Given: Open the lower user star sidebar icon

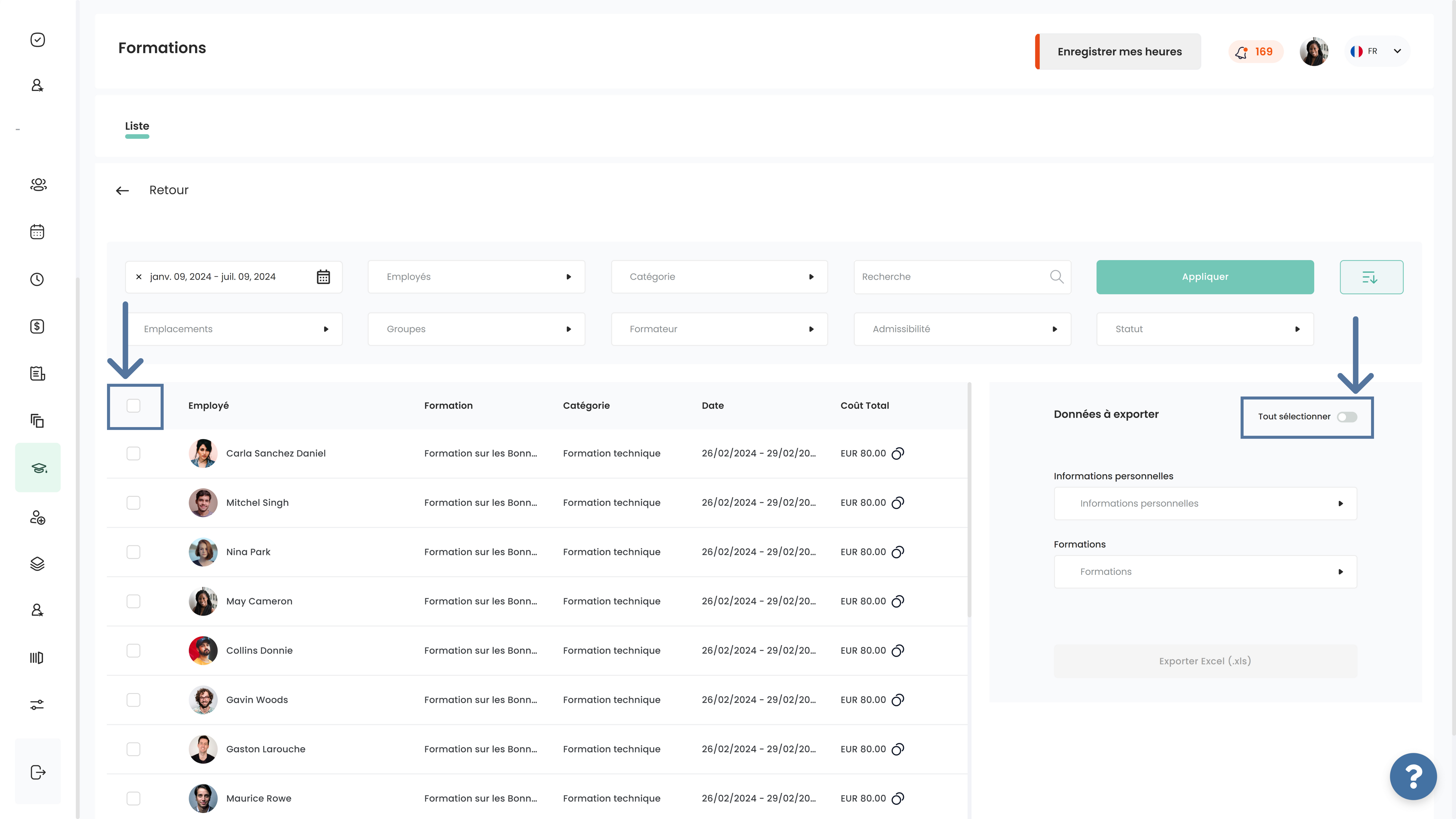Looking at the screenshot, I should click(x=37, y=610).
